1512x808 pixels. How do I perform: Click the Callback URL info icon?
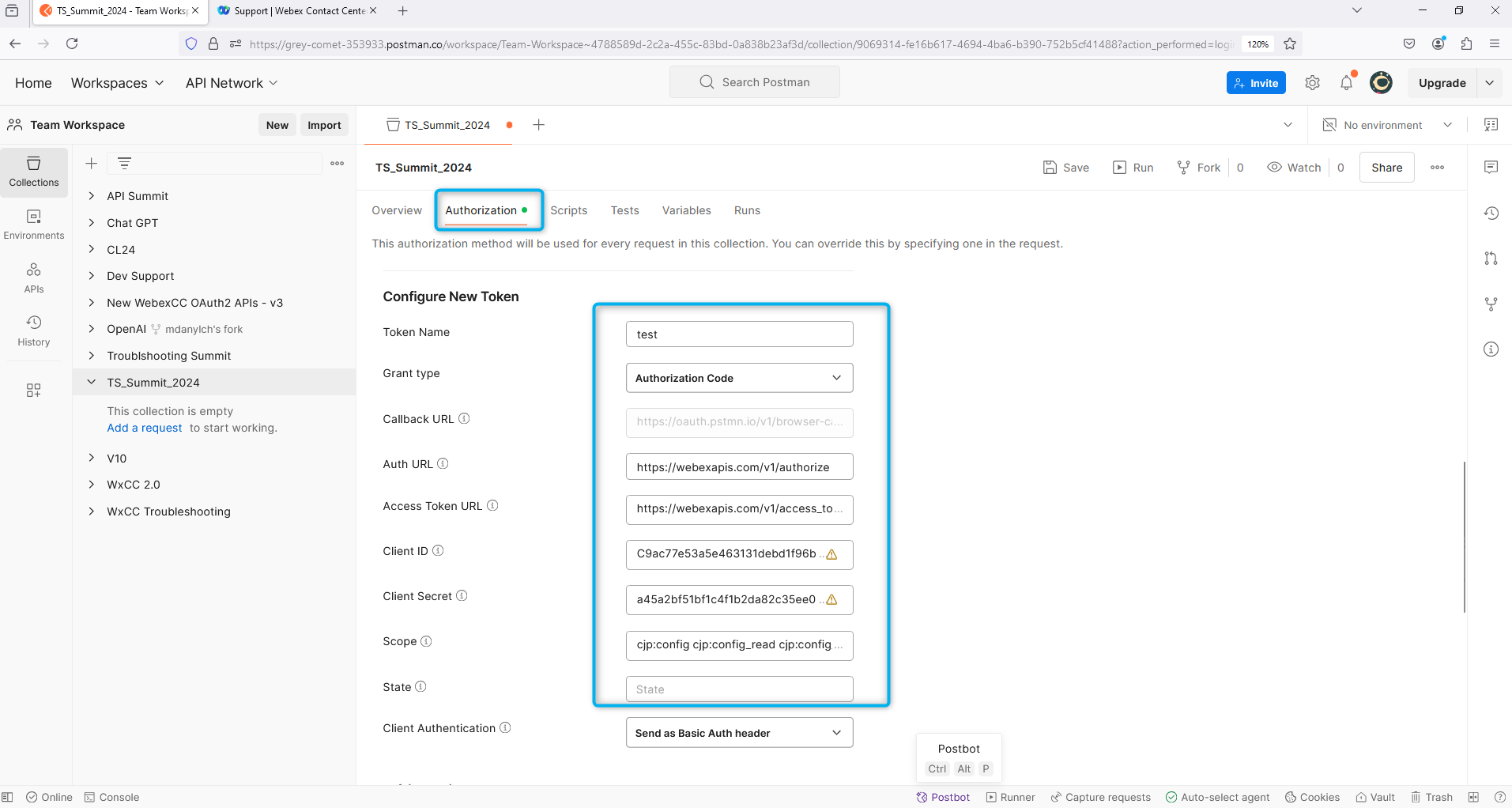point(464,419)
